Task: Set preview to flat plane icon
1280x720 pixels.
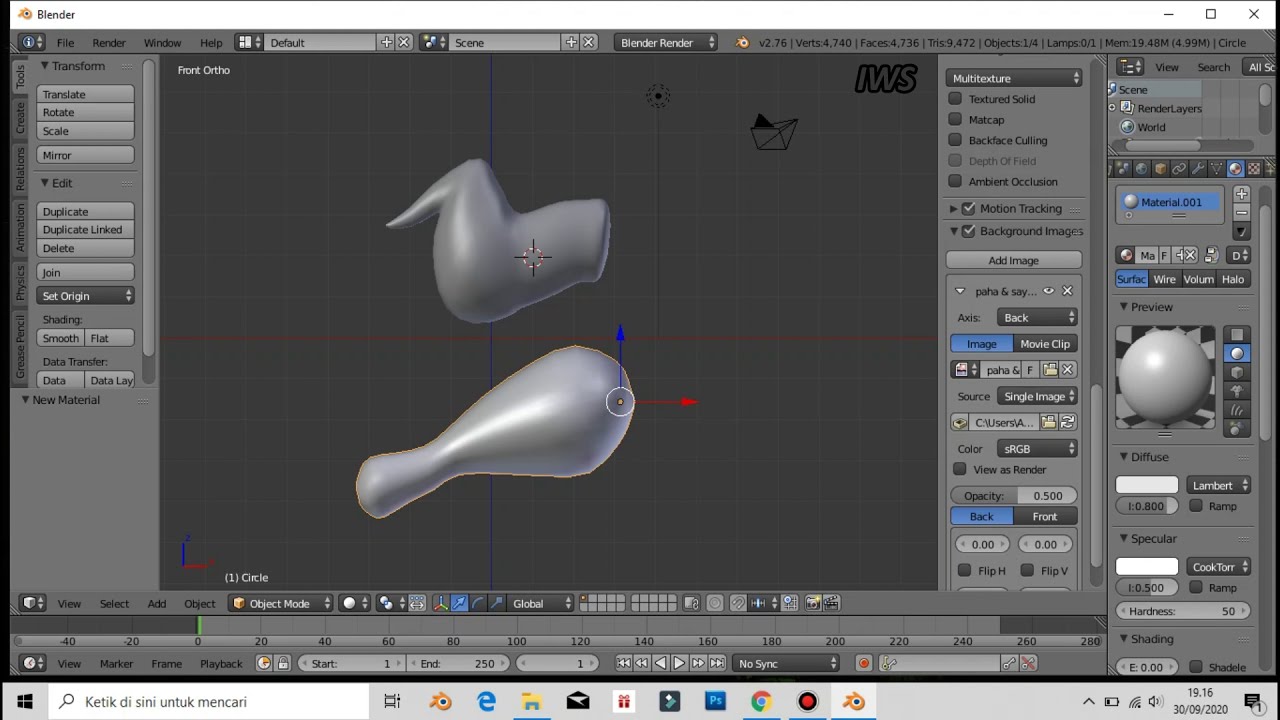Action: pyautogui.click(x=1237, y=335)
